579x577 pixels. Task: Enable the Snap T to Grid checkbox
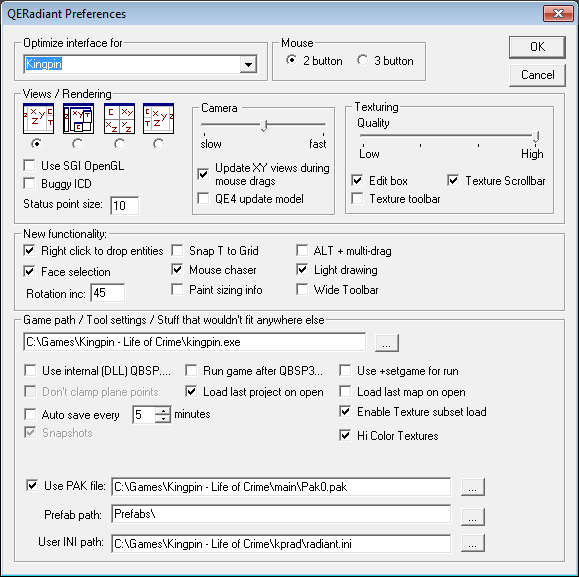click(177, 251)
